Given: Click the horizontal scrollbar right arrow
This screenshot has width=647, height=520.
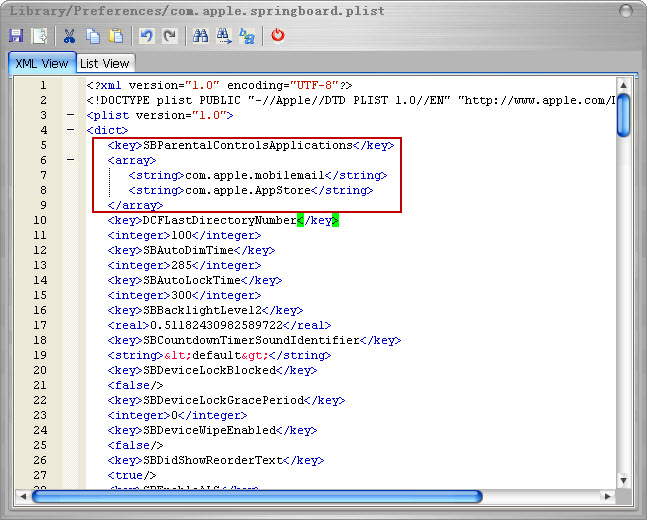Looking at the screenshot, I should pos(608,496).
